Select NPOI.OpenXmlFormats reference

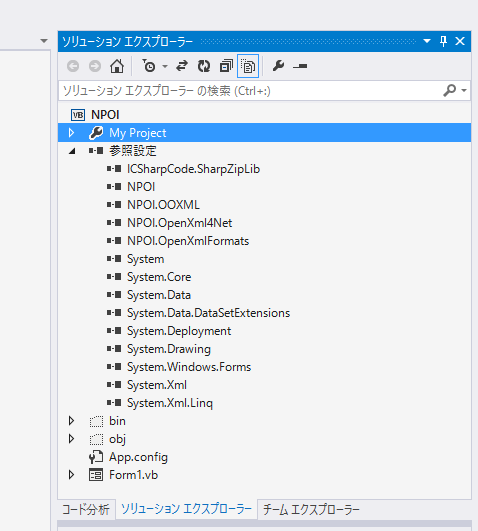[188, 241]
